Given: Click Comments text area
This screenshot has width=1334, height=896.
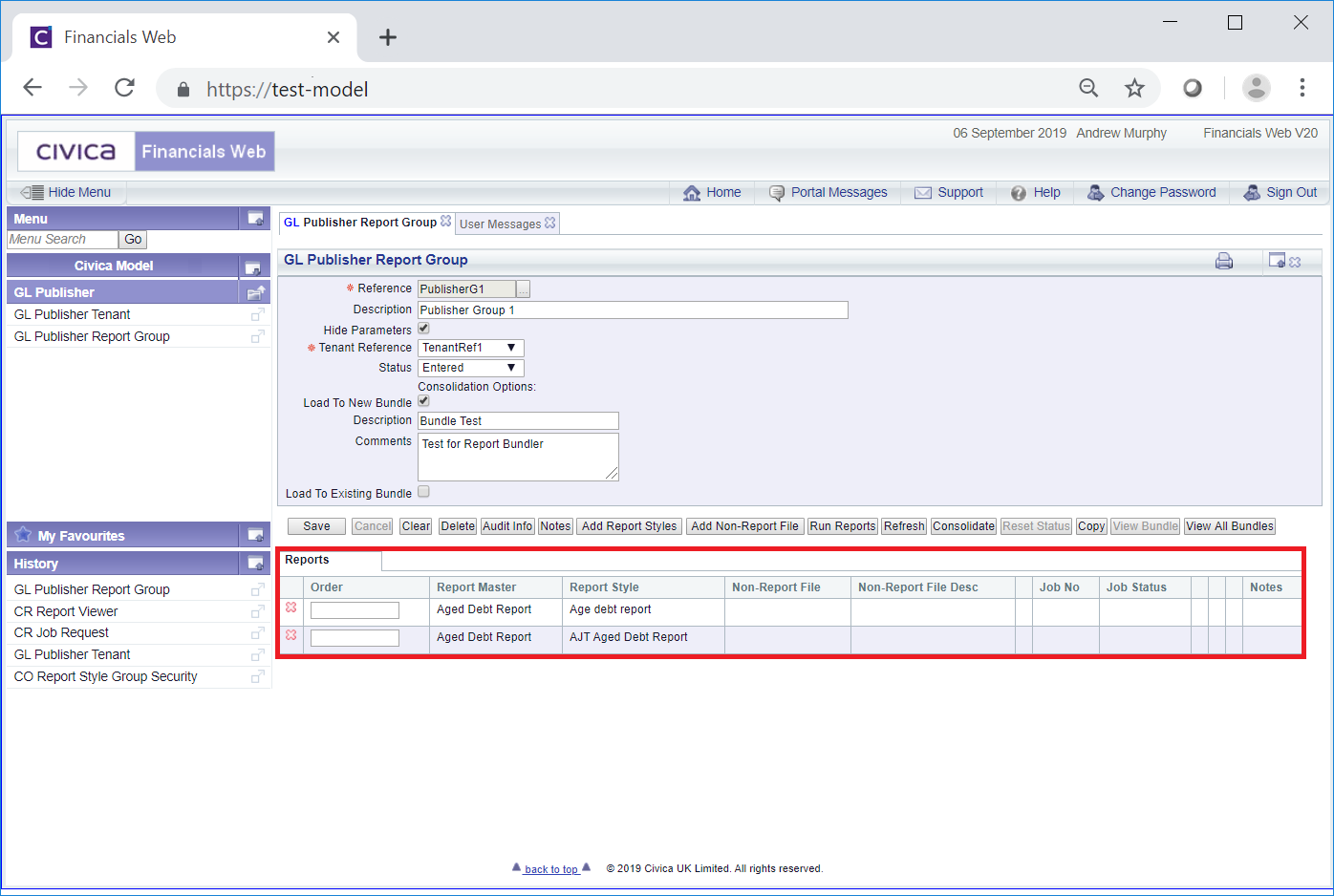Looking at the screenshot, I should coord(518,457).
